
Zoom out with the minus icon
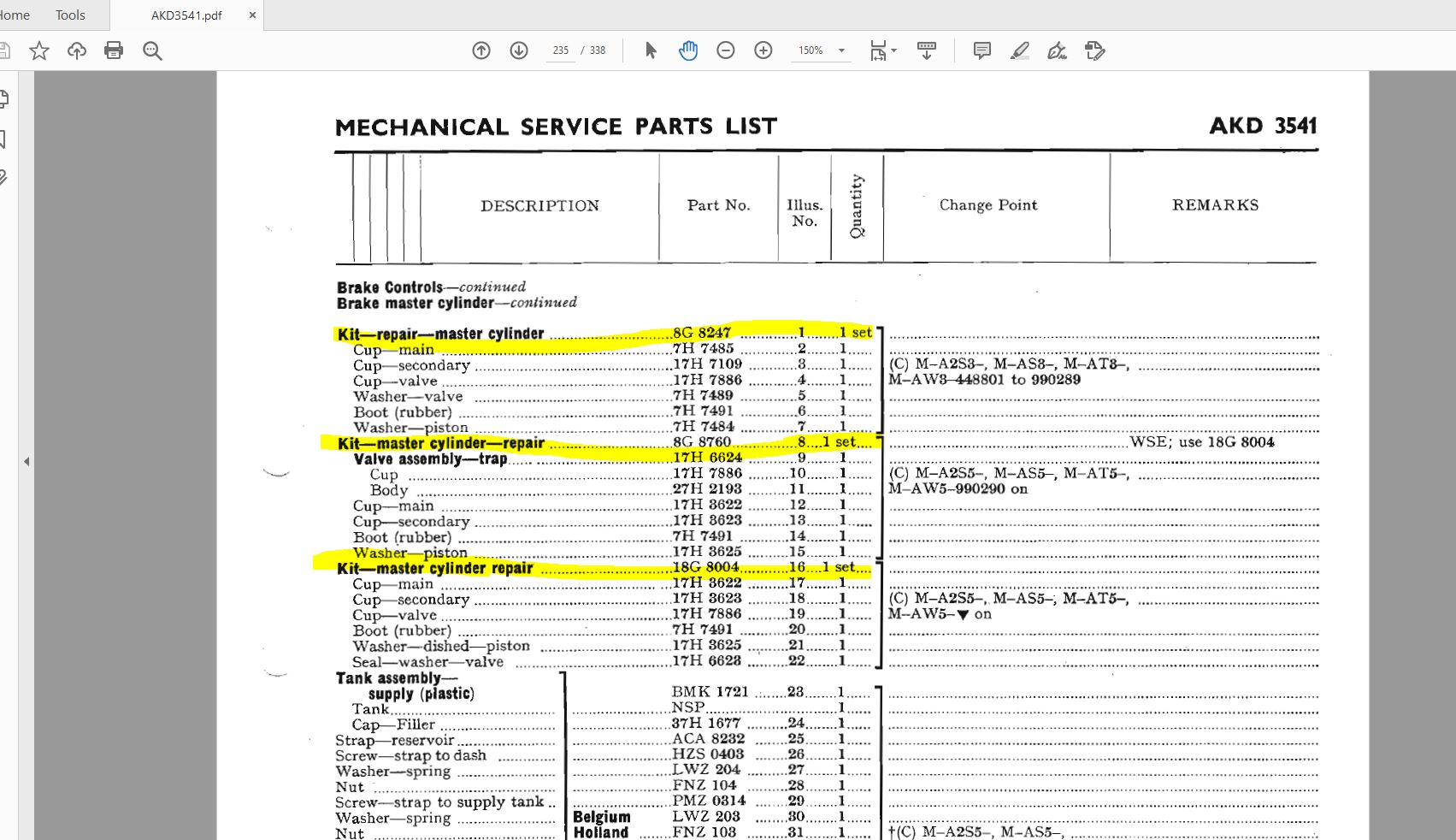726,50
